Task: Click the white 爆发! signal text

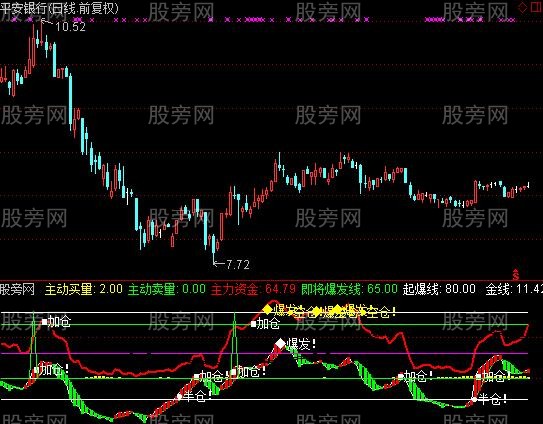Action: coord(302,344)
